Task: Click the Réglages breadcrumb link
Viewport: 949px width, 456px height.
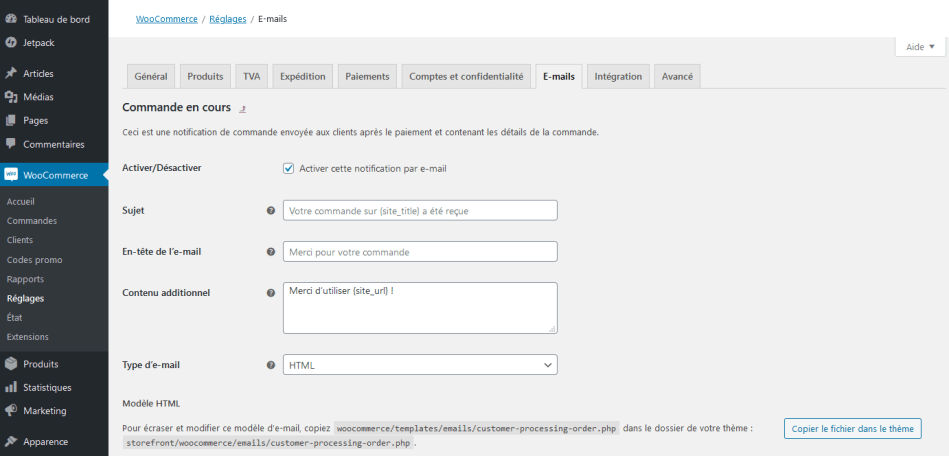Action: [228, 19]
